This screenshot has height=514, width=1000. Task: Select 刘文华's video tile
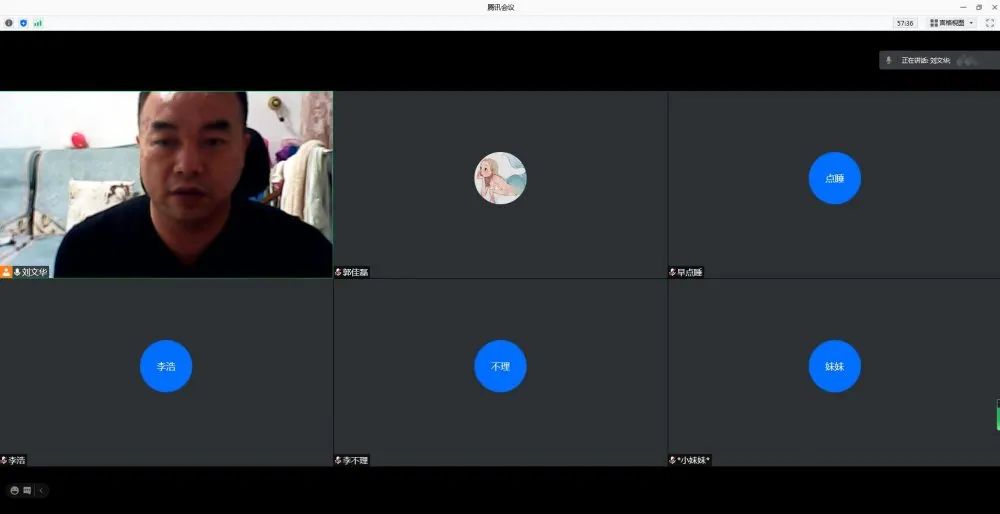pos(166,184)
